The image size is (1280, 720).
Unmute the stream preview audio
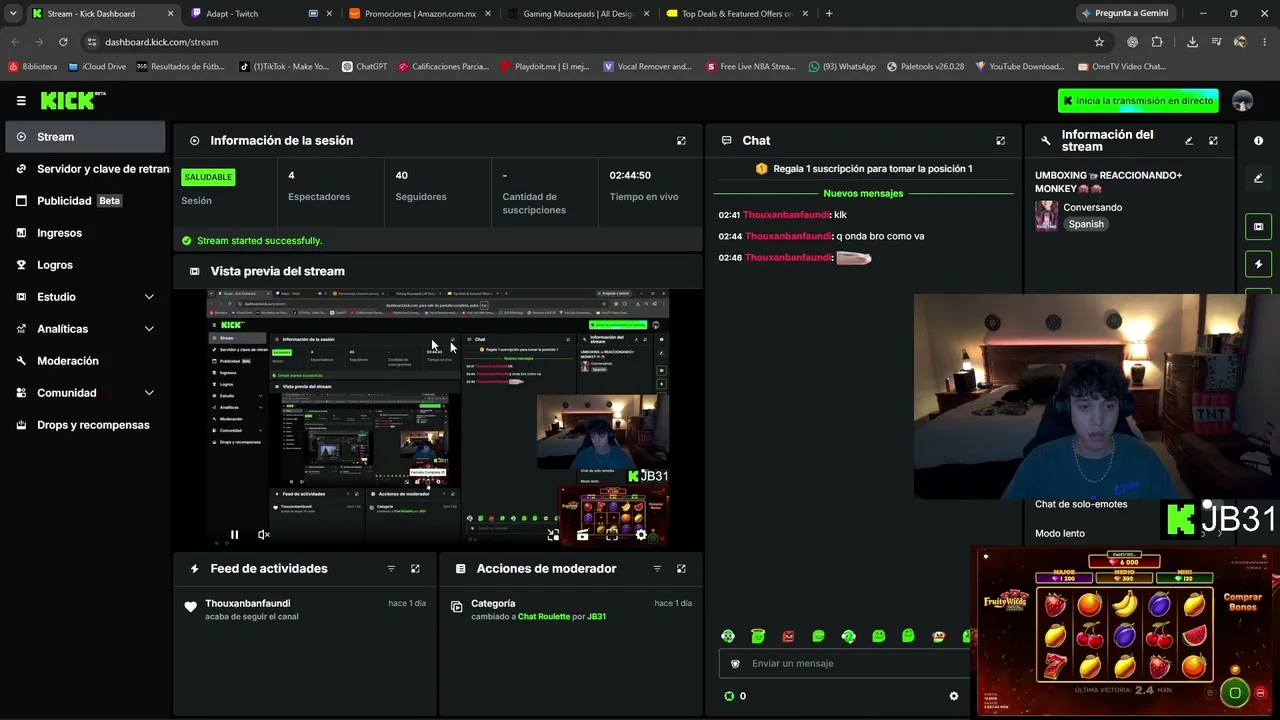pos(264,535)
